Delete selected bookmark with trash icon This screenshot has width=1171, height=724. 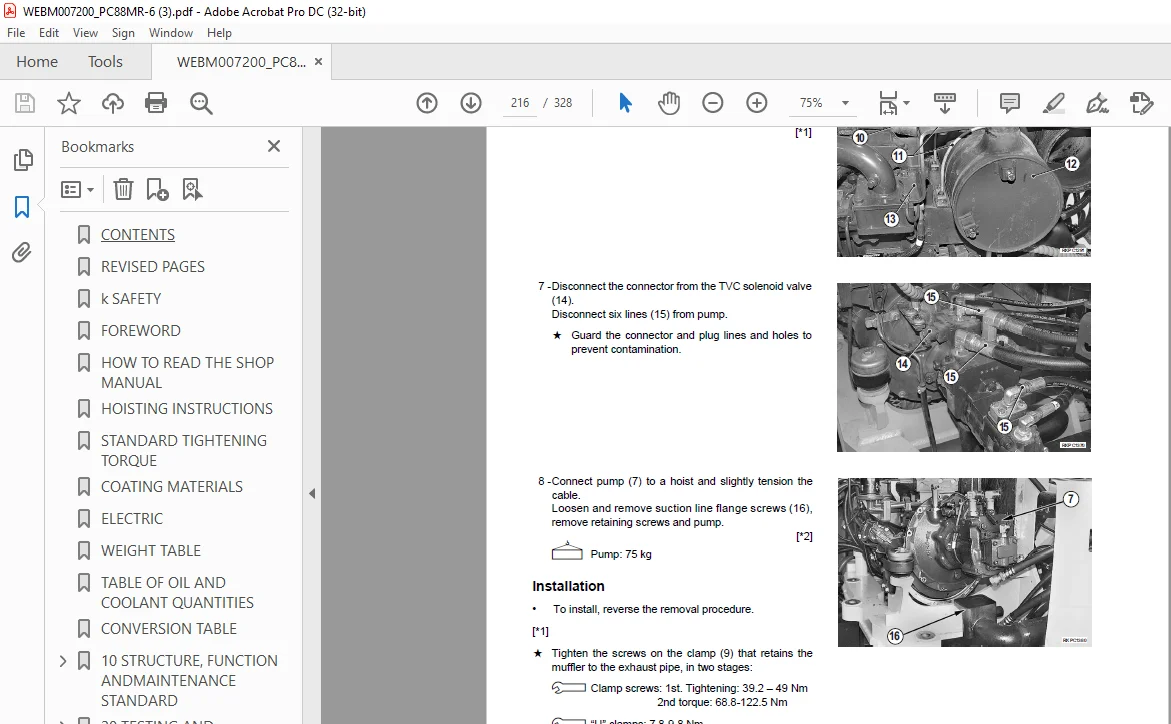123,189
